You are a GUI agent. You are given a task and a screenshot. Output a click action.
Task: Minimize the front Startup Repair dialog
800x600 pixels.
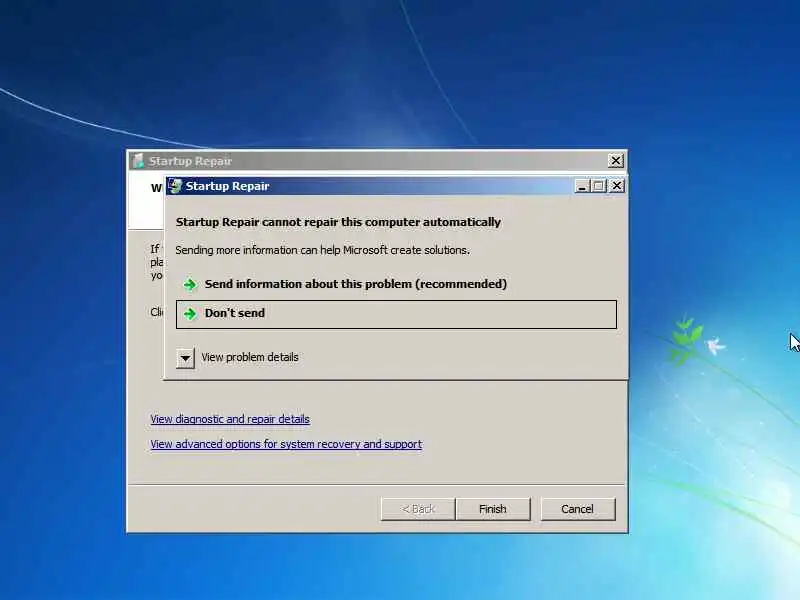coord(582,186)
